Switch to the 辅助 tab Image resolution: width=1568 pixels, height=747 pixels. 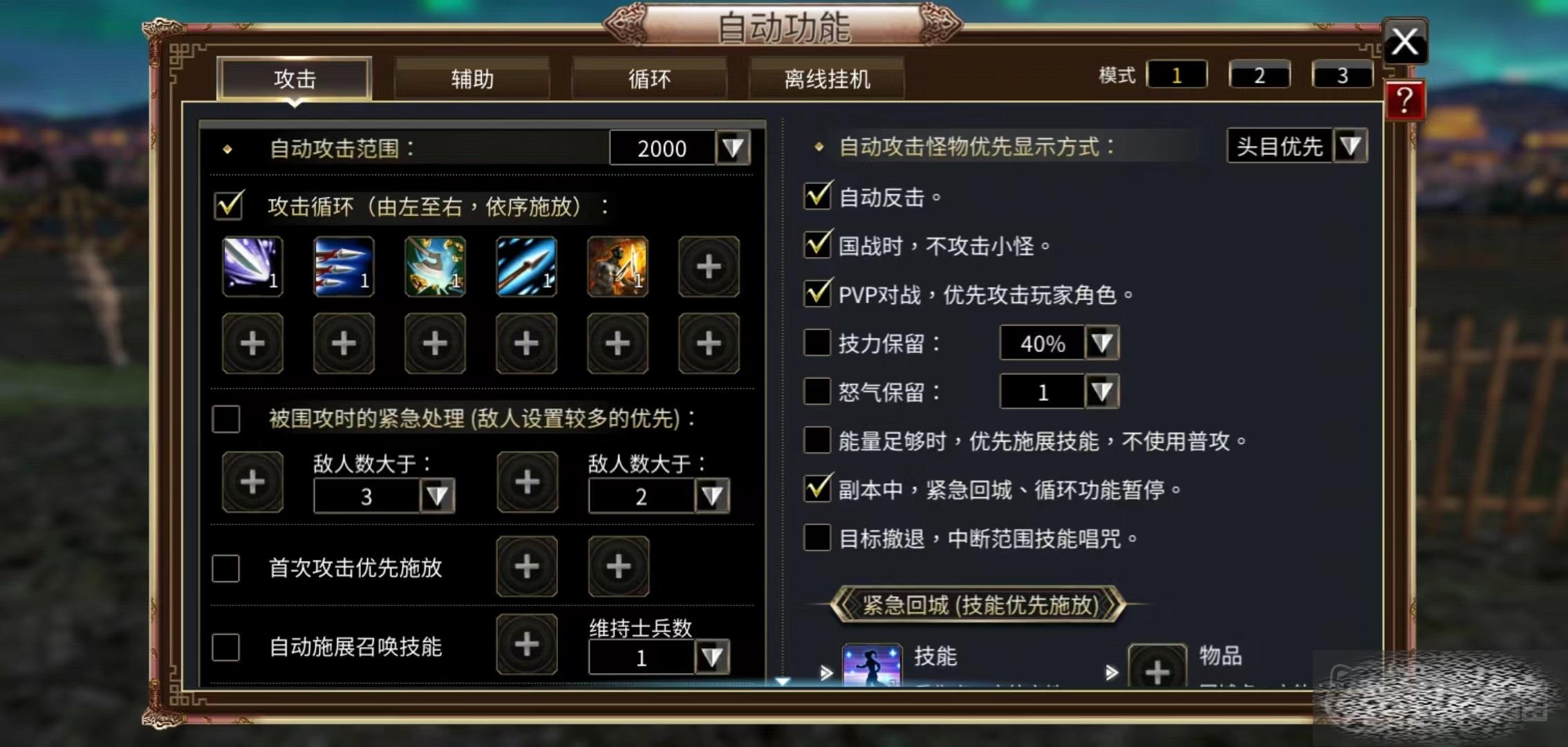[x=472, y=79]
